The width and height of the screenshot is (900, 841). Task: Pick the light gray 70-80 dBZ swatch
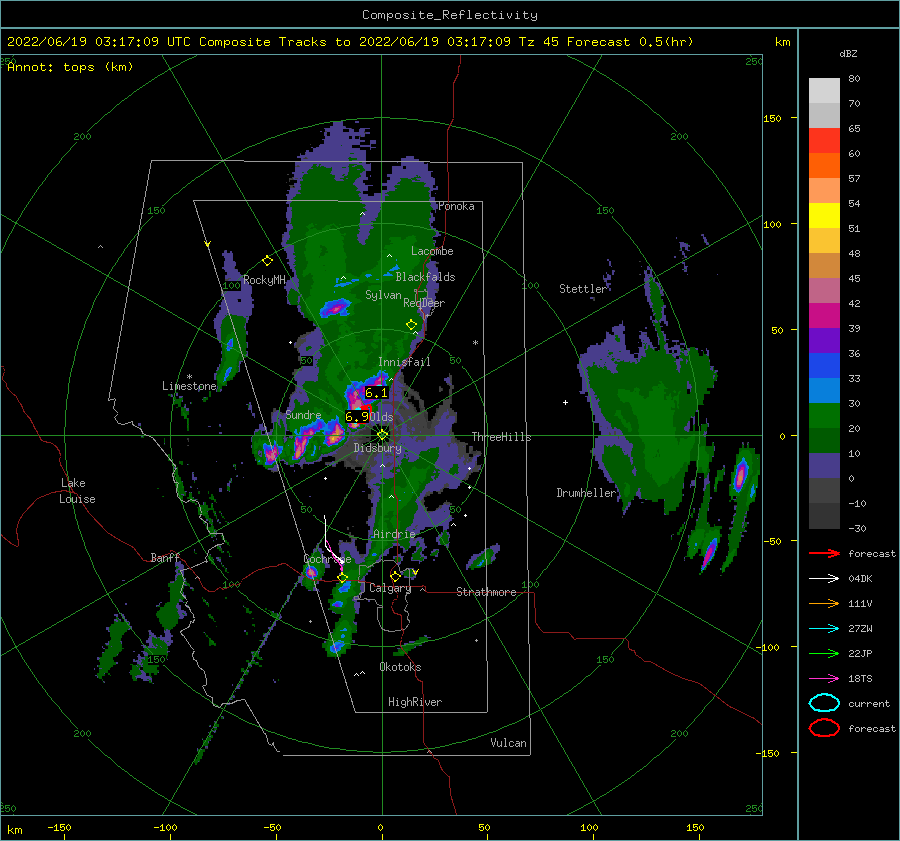tap(824, 91)
